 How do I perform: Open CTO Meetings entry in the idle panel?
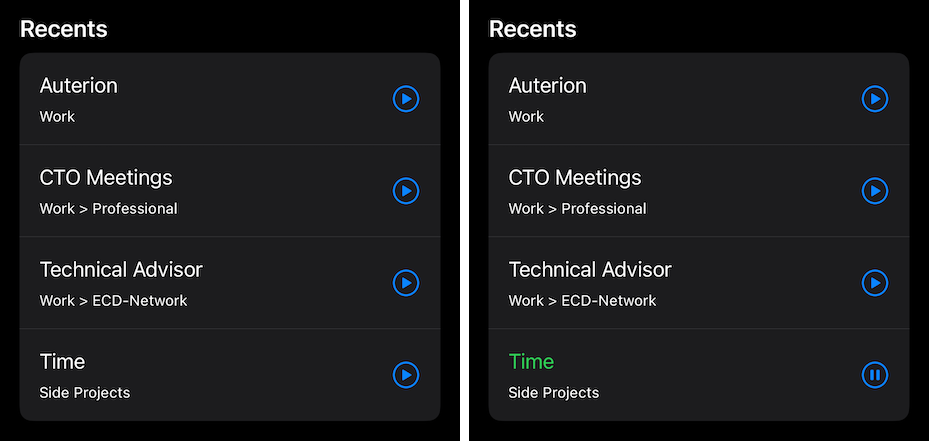[230, 191]
